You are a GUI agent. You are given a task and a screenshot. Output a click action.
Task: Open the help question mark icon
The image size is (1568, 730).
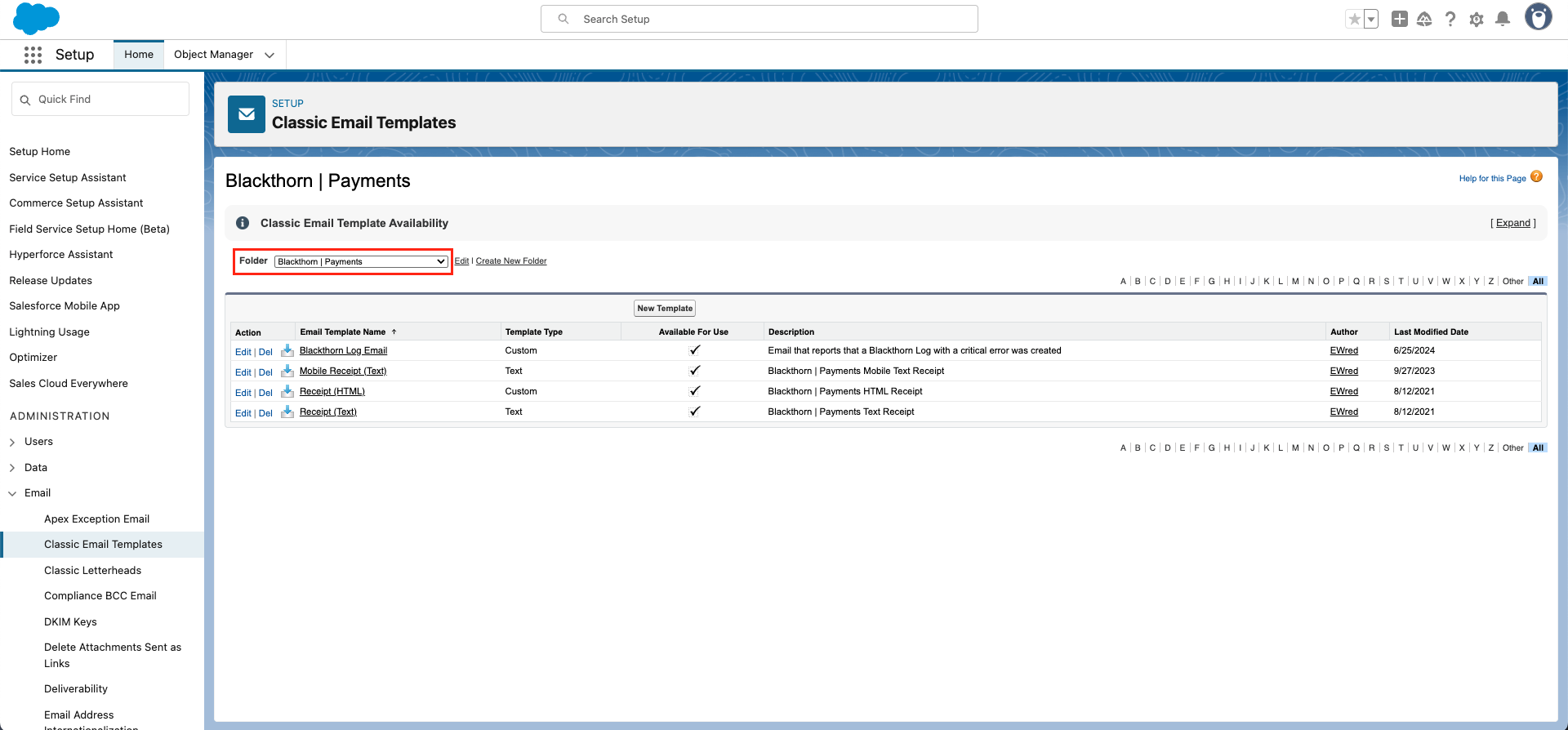tap(1450, 19)
